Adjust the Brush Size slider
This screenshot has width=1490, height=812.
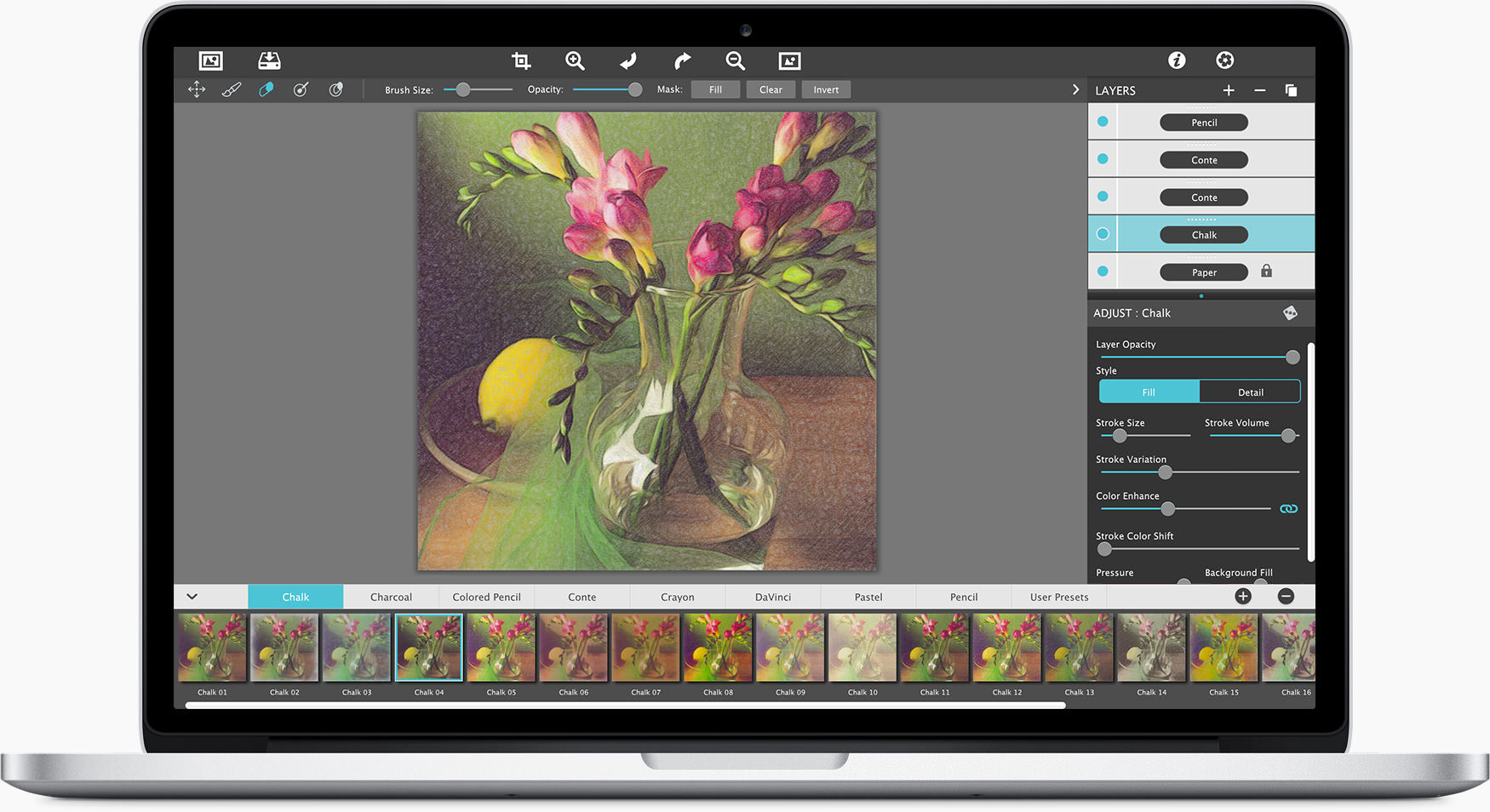pyautogui.click(x=478, y=89)
